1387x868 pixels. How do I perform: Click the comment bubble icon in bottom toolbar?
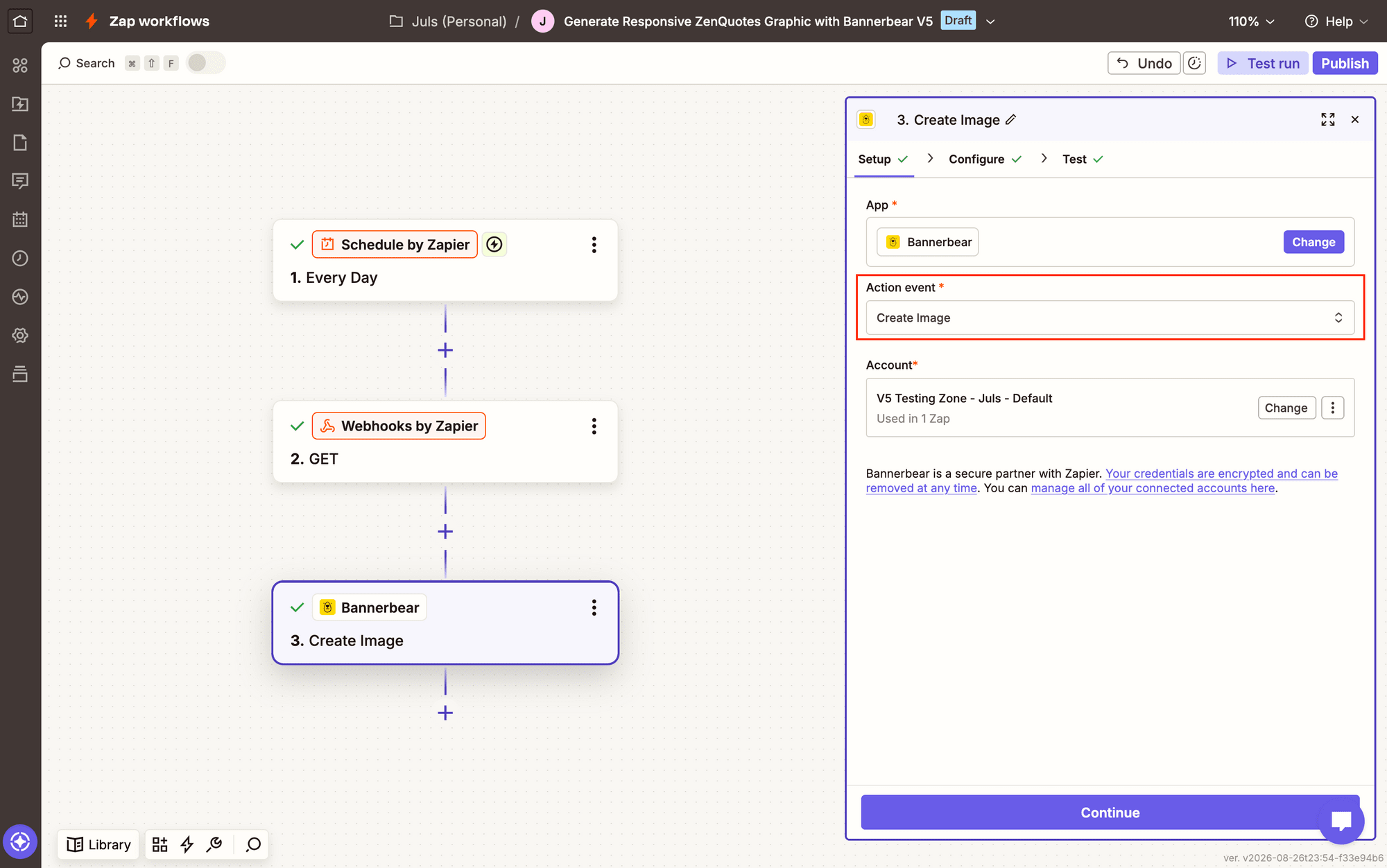pos(253,844)
